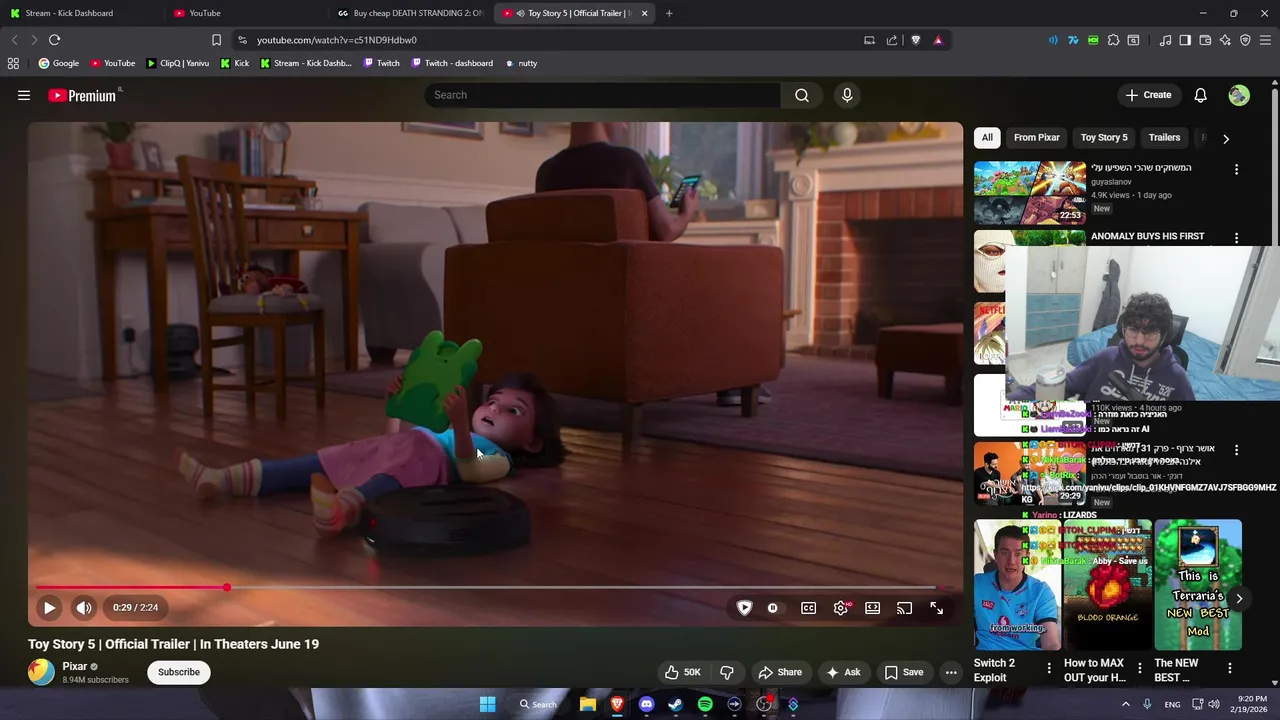Open Steam from the Windows taskbar
The width and height of the screenshot is (1280, 720).
(675, 704)
